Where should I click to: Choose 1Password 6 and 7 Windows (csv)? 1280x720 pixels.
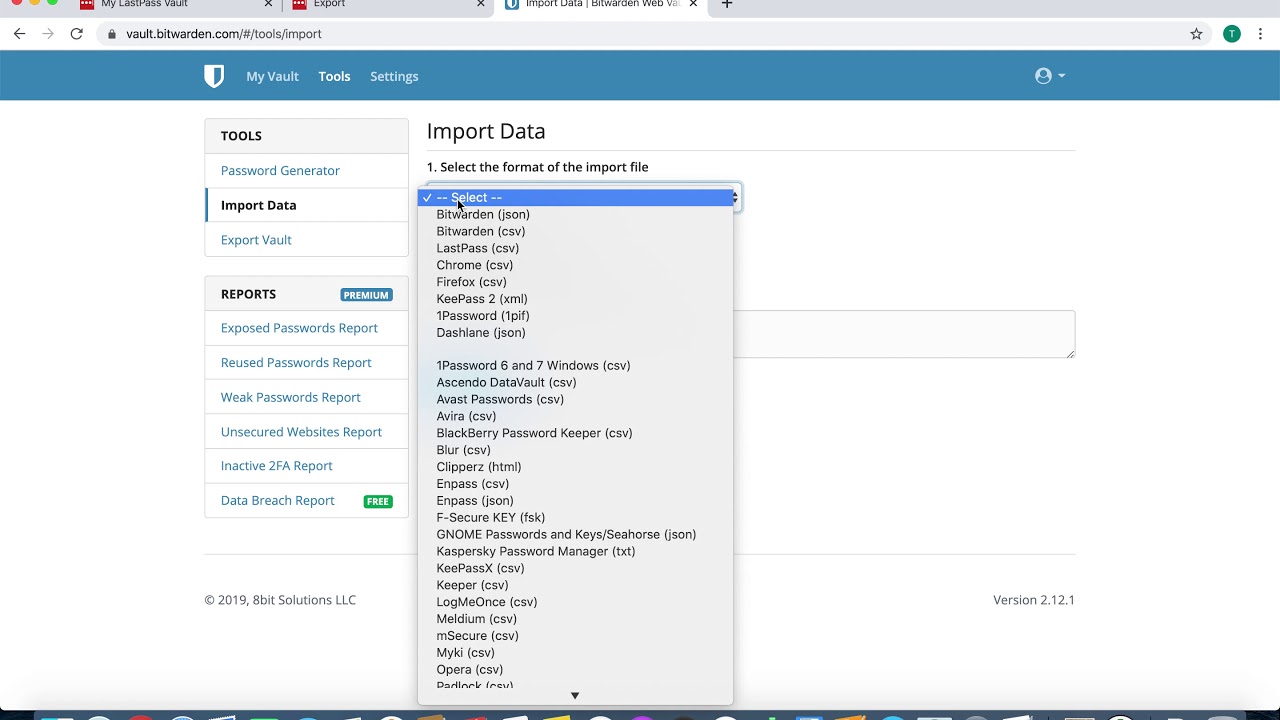coord(575,365)
